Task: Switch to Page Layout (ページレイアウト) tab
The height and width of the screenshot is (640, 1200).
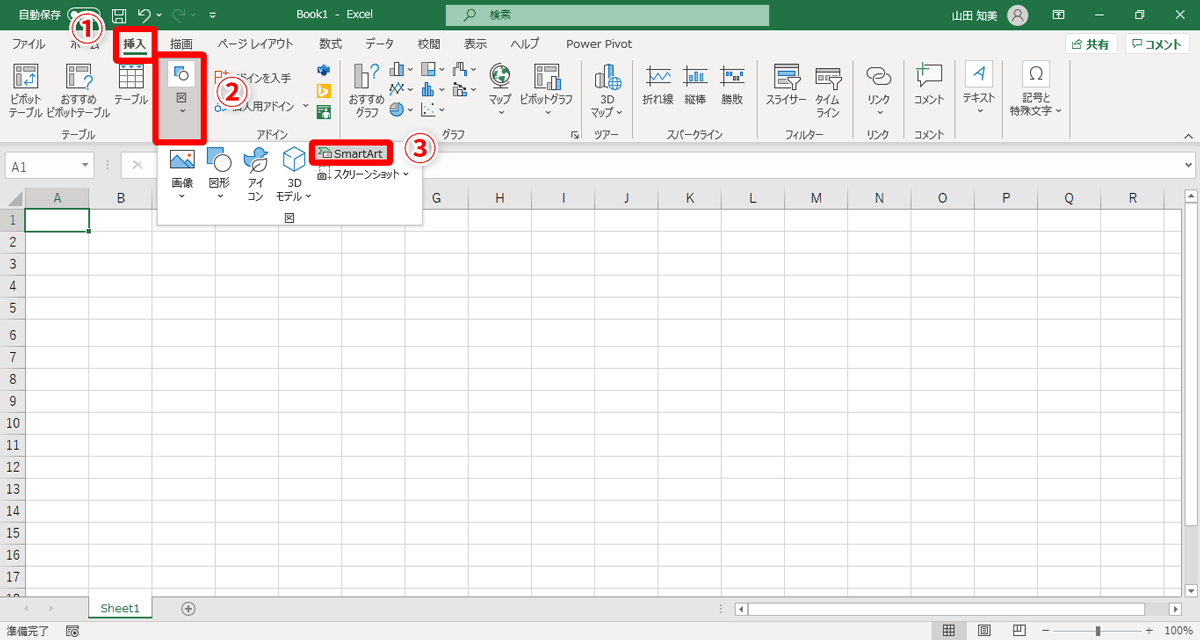Action: tap(256, 44)
